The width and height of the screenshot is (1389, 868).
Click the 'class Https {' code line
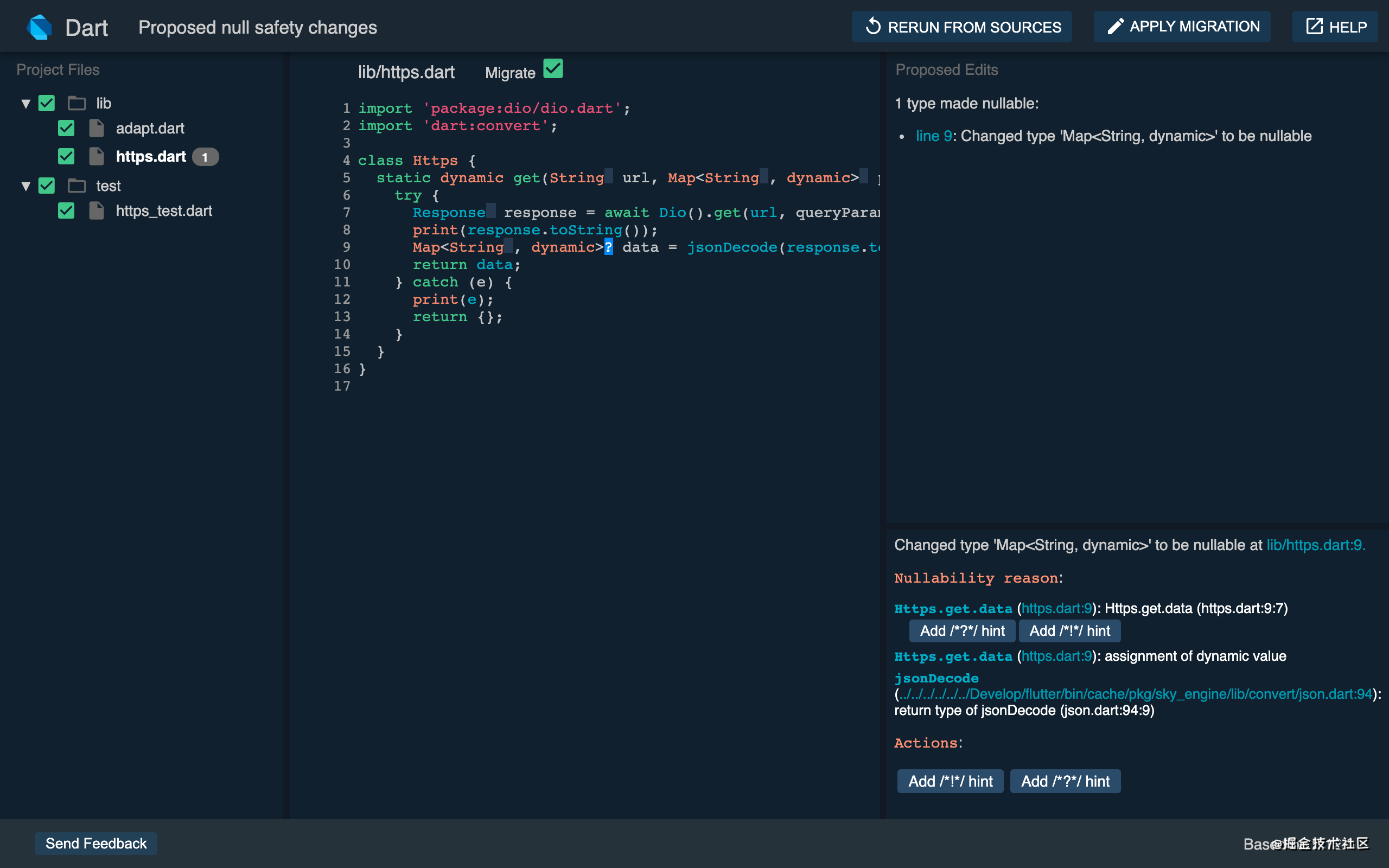coord(417,161)
